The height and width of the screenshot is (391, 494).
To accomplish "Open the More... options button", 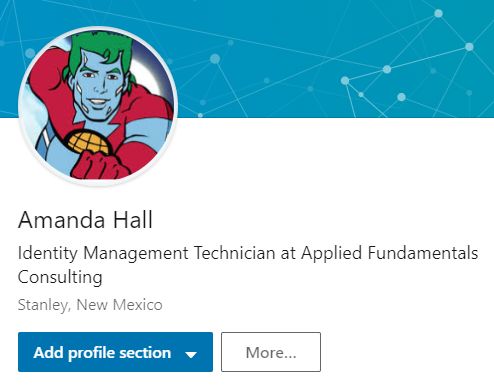I will pyautogui.click(x=271, y=352).
